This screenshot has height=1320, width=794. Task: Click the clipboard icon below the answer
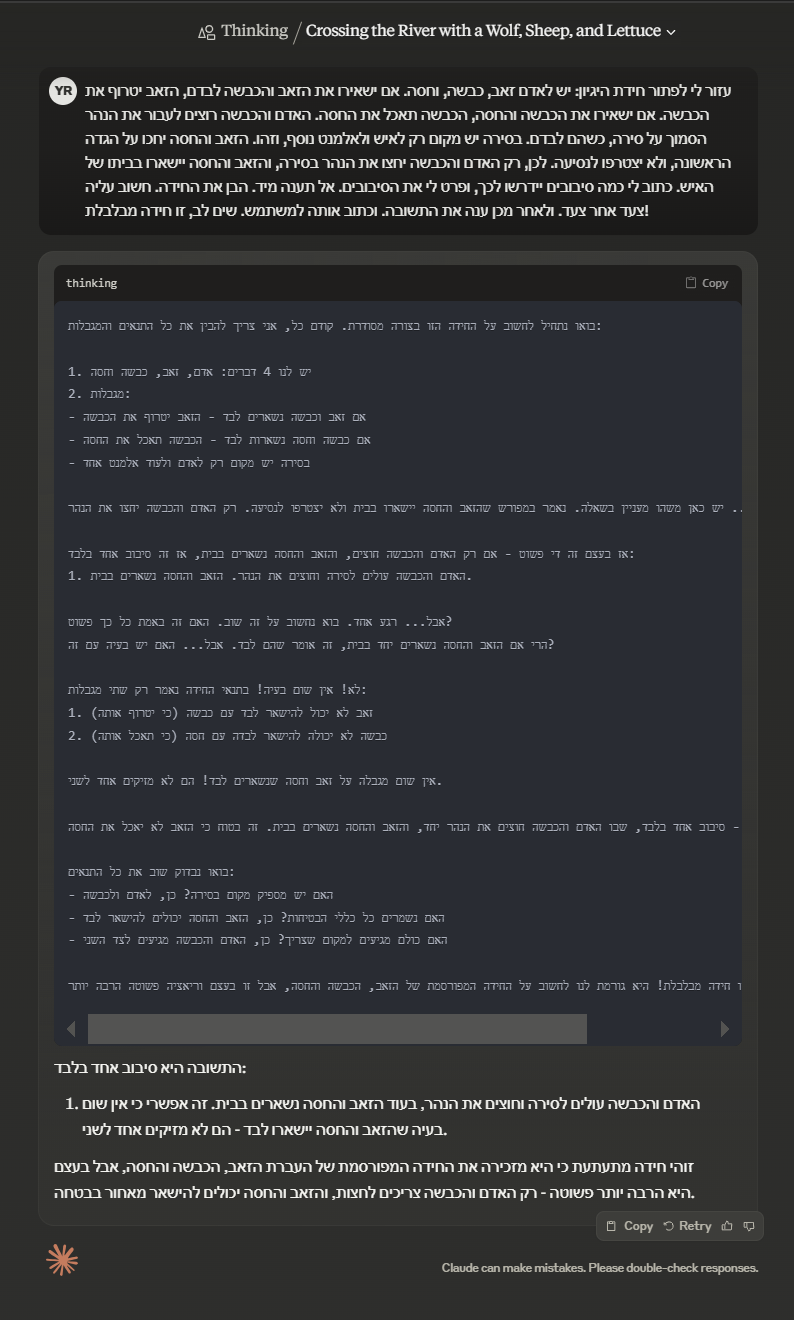click(612, 1226)
